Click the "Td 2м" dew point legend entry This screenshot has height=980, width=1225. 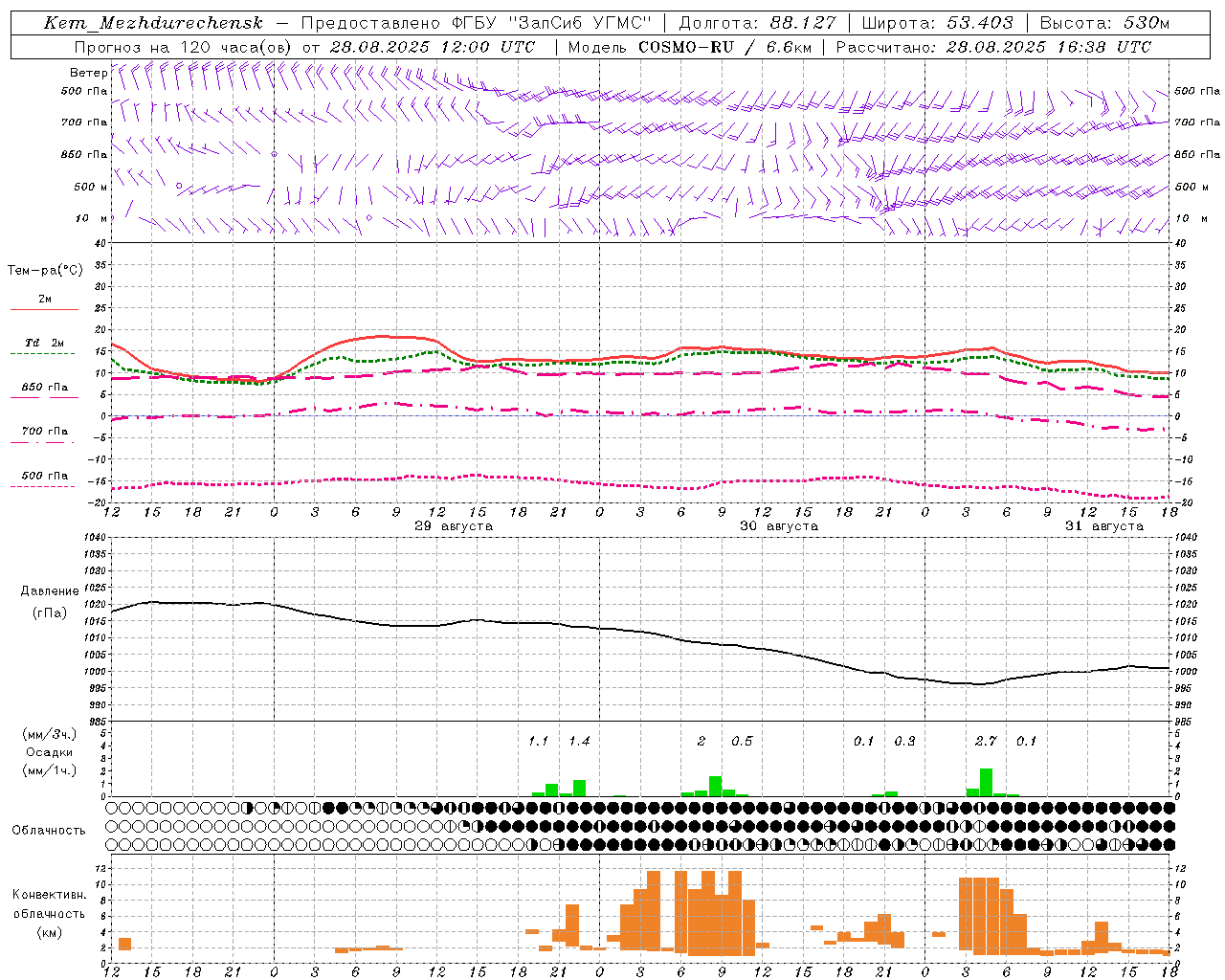point(44,343)
